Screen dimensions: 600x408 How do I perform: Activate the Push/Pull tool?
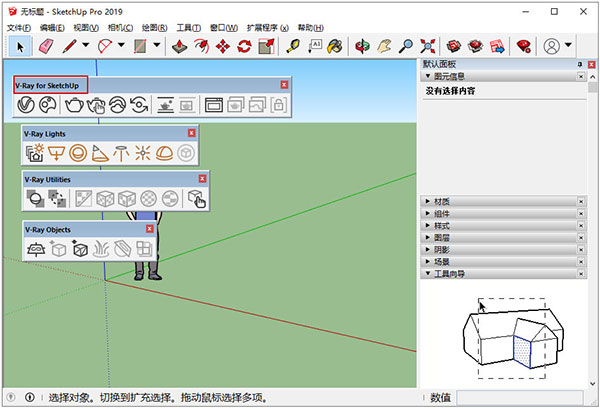(179, 46)
